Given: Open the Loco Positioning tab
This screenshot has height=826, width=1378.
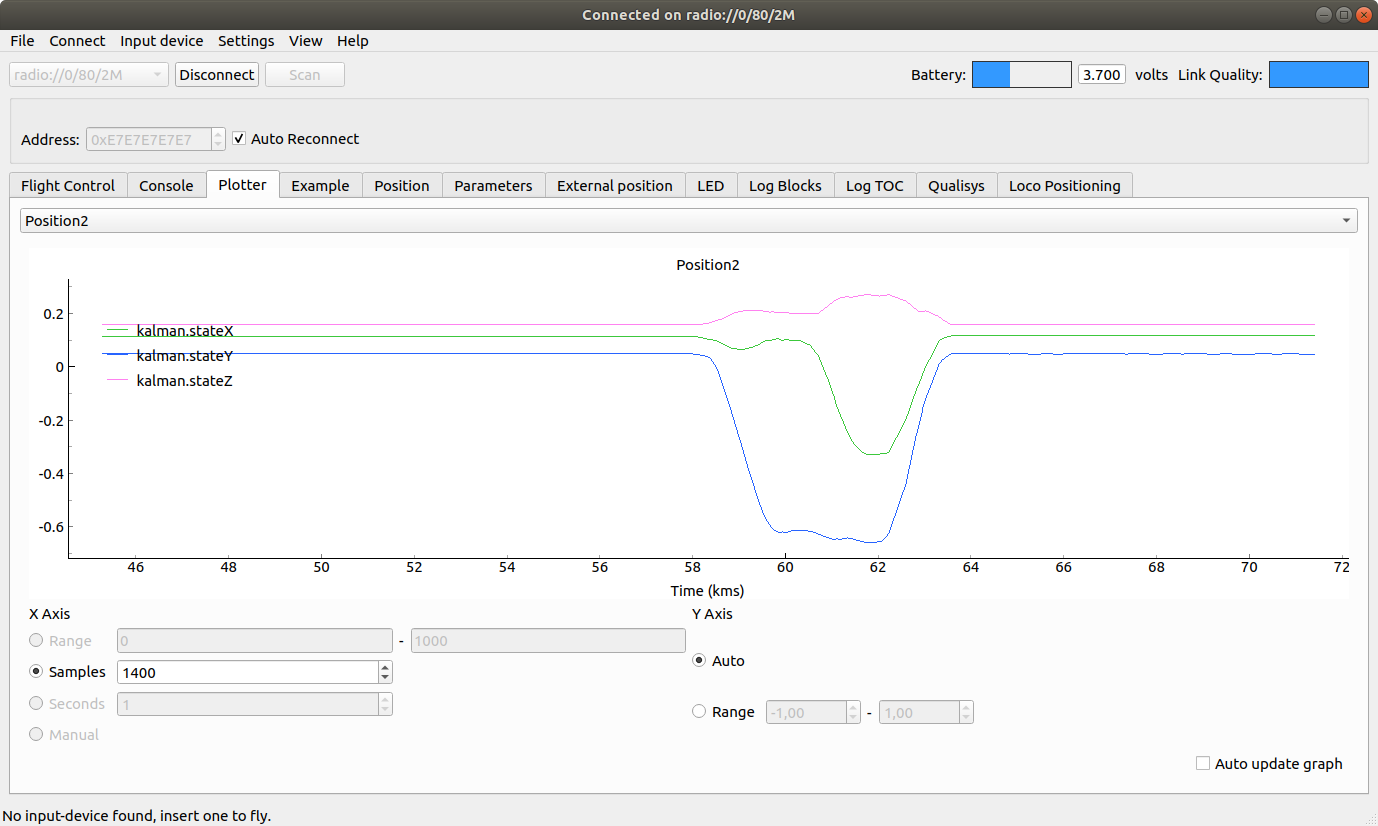Looking at the screenshot, I should tap(1065, 186).
